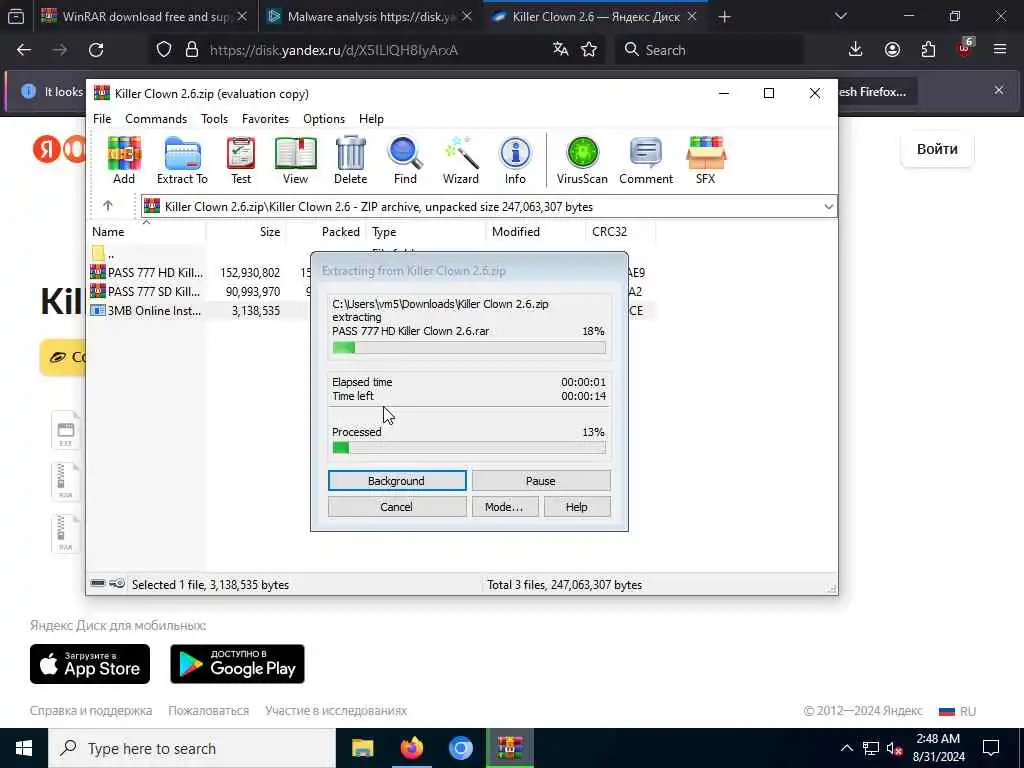The height and width of the screenshot is (768, 1024).
Task: Show hidden system tray icons
Action: pos(846,748)
